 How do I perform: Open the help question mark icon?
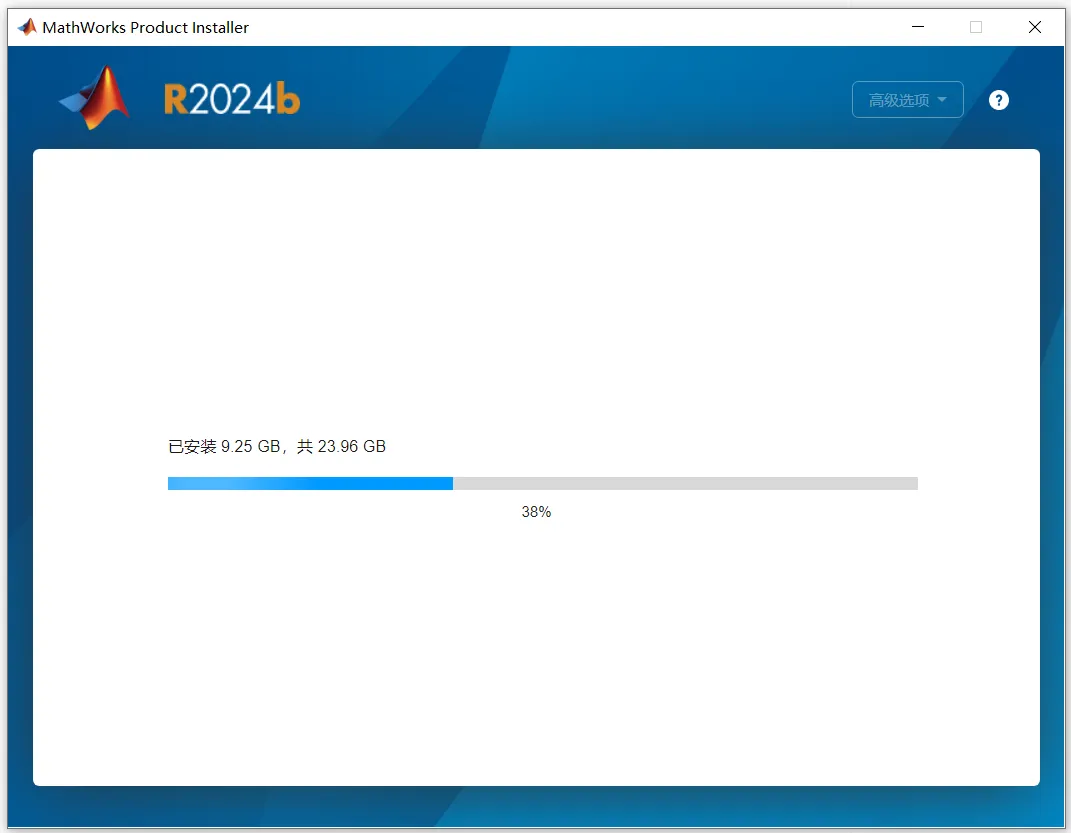999,100
